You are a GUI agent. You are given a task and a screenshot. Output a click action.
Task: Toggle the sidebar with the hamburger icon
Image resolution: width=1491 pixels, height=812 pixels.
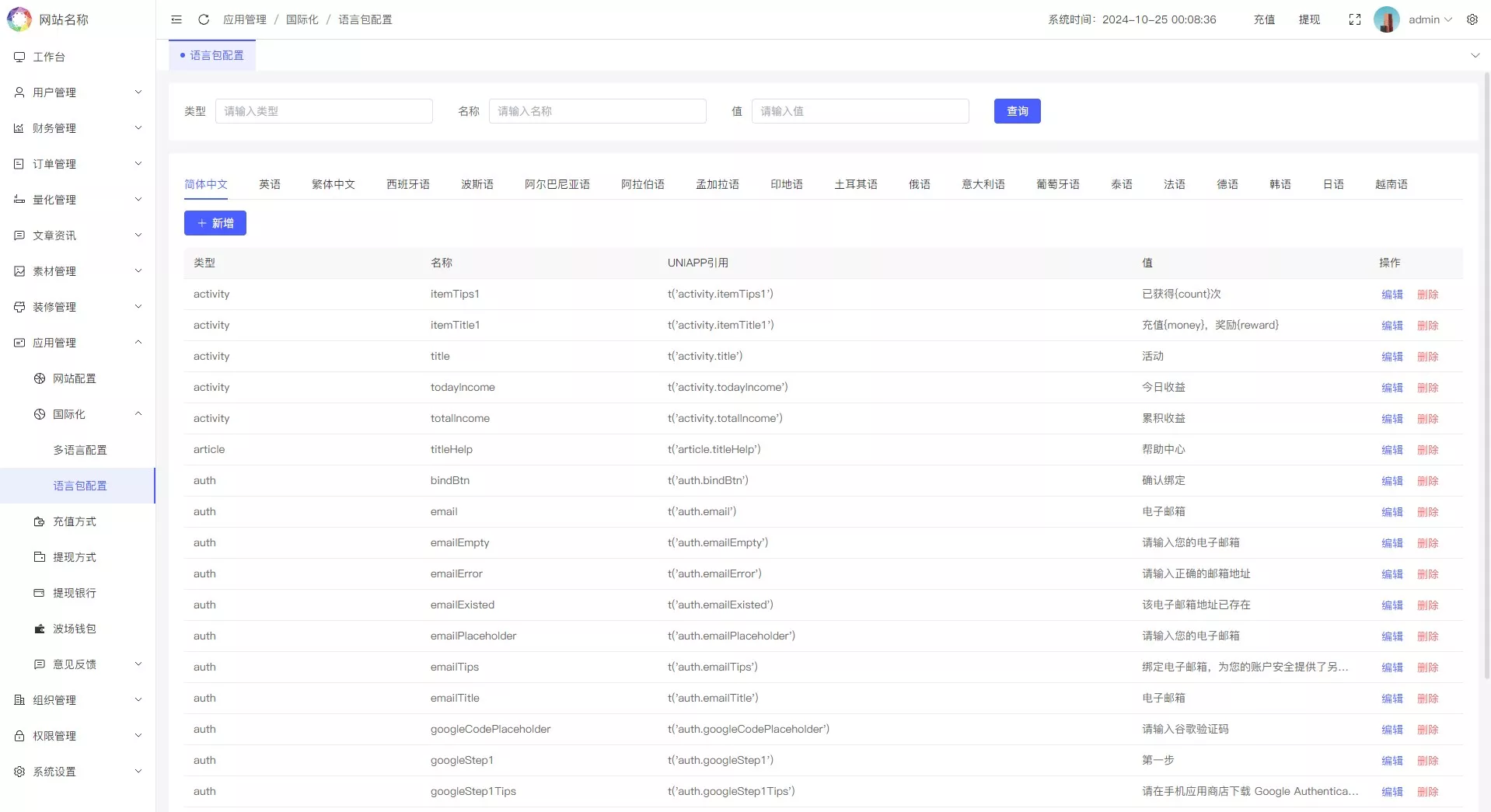pos(176,19)
